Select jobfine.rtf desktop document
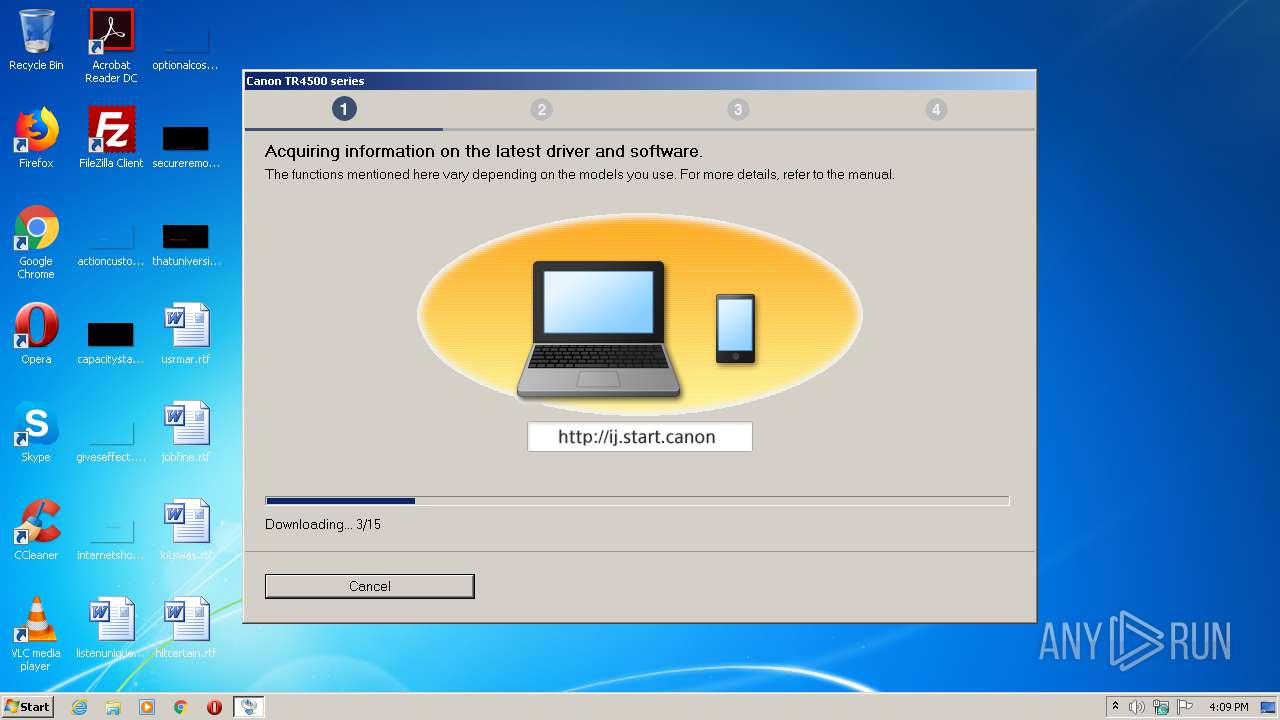 point(185,432)
